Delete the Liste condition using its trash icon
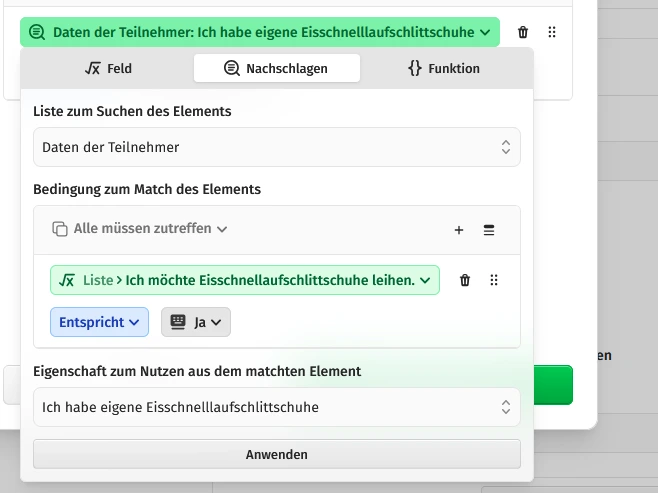The height and width of the screenshot is (493, 658). tap(465, 281)
